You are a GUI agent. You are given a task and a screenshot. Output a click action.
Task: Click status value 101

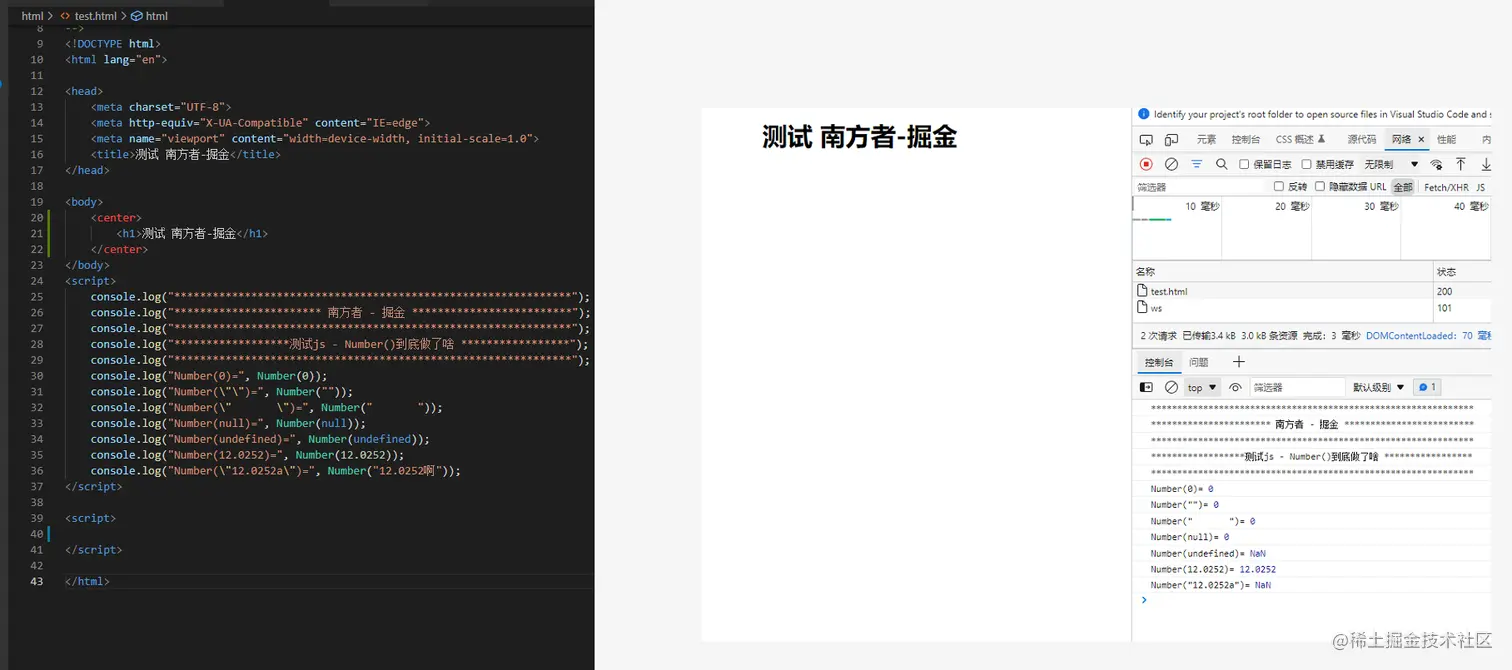[x=1445, y=308]
